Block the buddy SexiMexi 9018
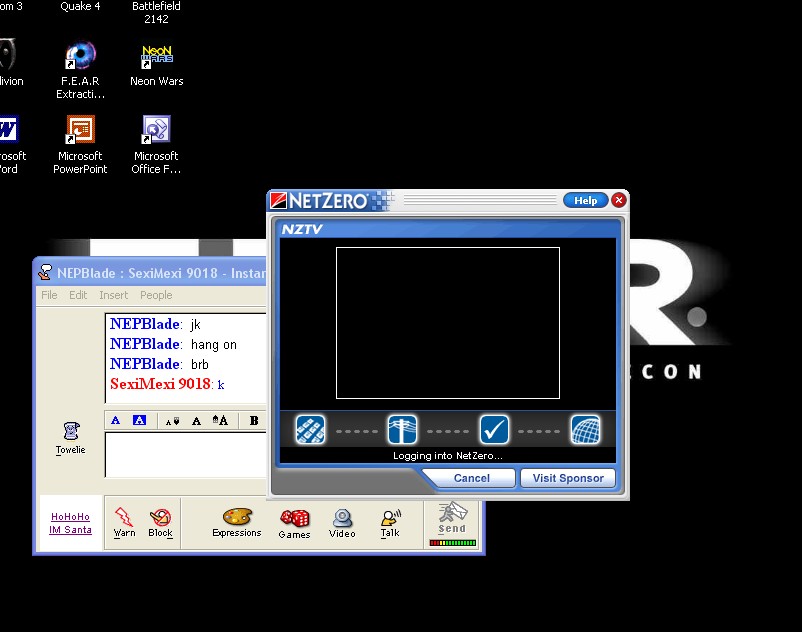The image size is (802, 632). pyautogui.click(x=160, y=522)
